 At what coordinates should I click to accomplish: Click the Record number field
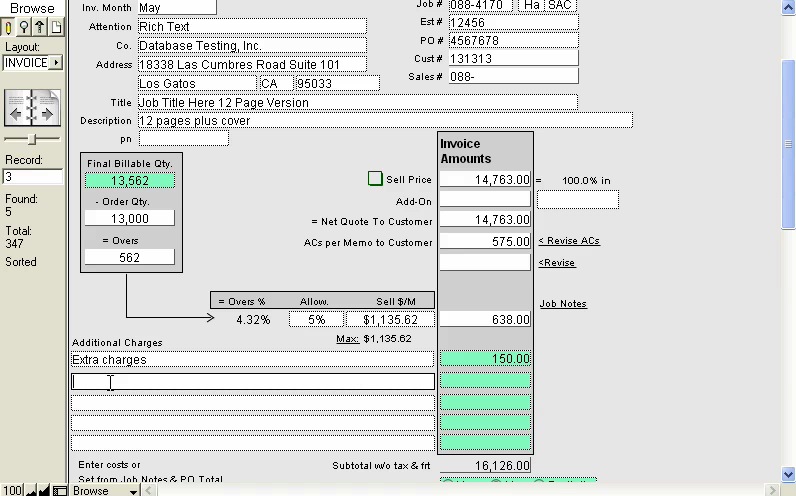tap(32, 177)
